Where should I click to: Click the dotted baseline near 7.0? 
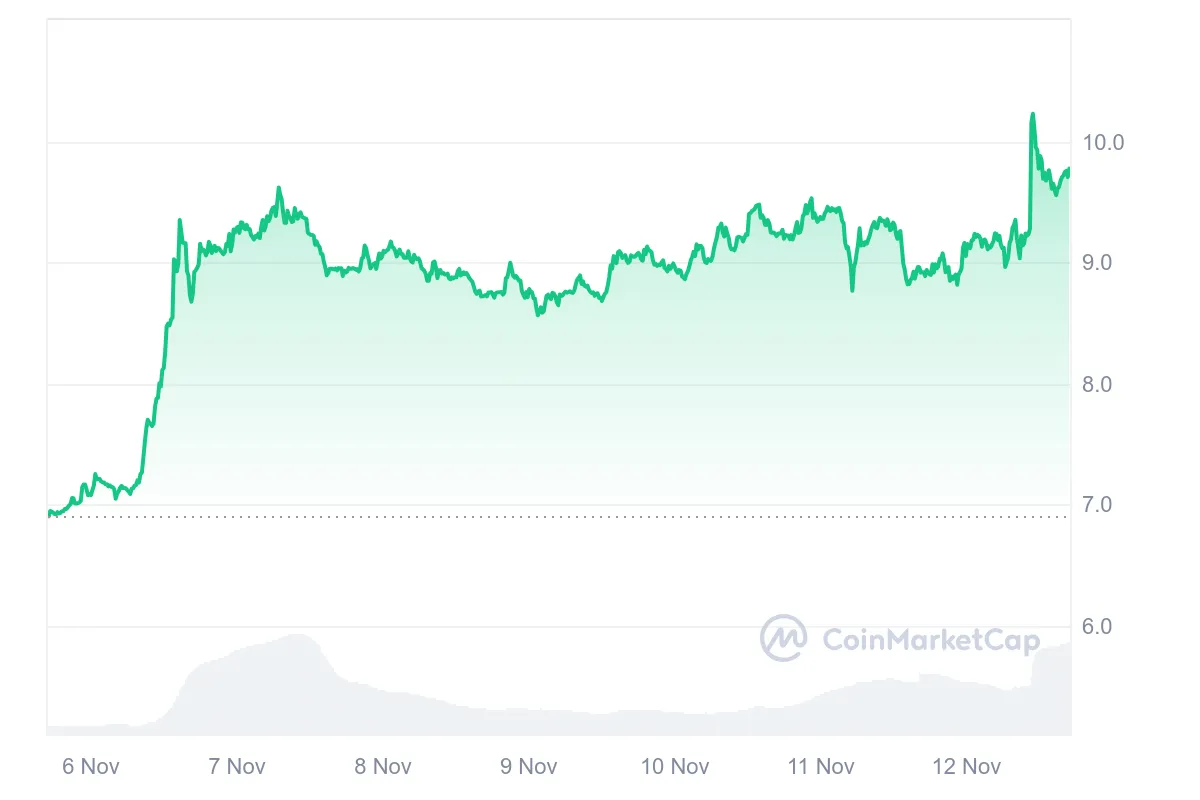[558, 517]
